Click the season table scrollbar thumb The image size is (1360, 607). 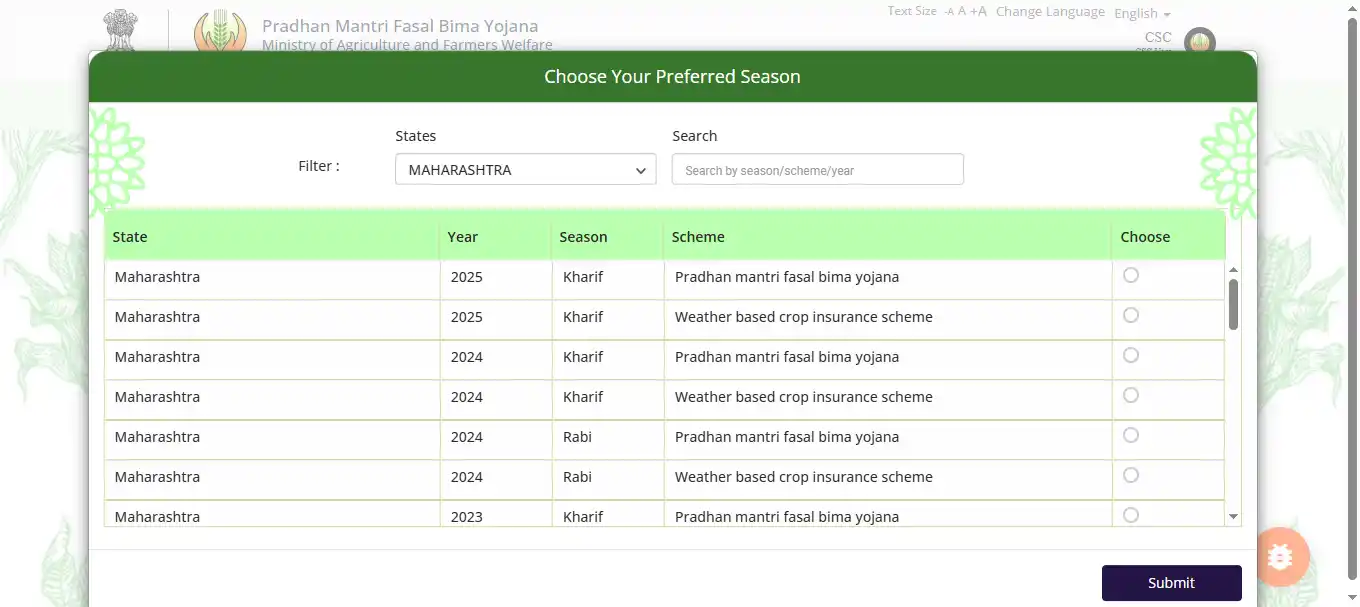tap(1233, 304)
